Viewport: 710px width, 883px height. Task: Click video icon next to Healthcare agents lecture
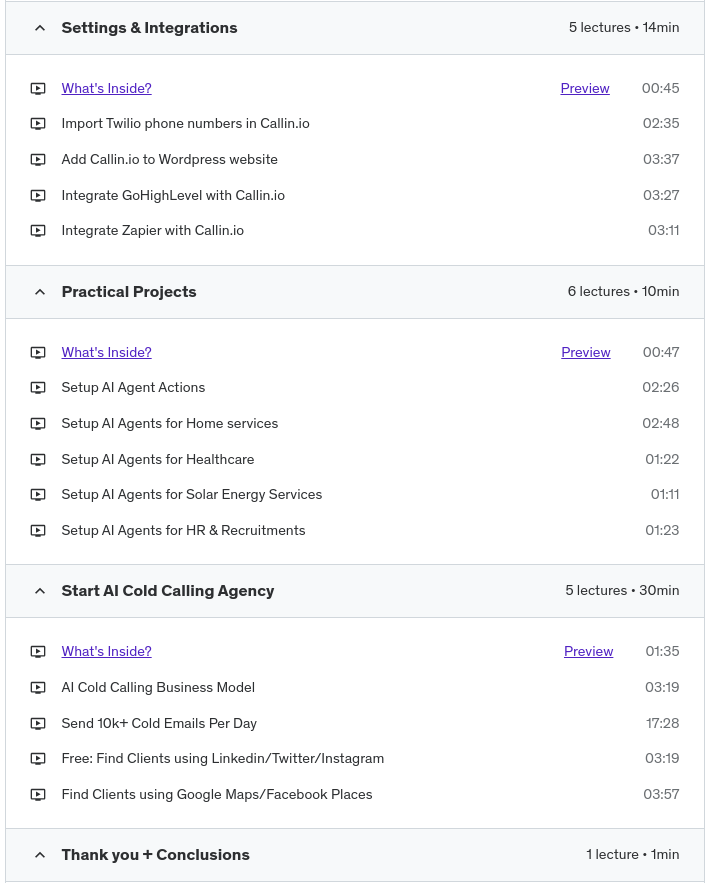pos(38,460)
